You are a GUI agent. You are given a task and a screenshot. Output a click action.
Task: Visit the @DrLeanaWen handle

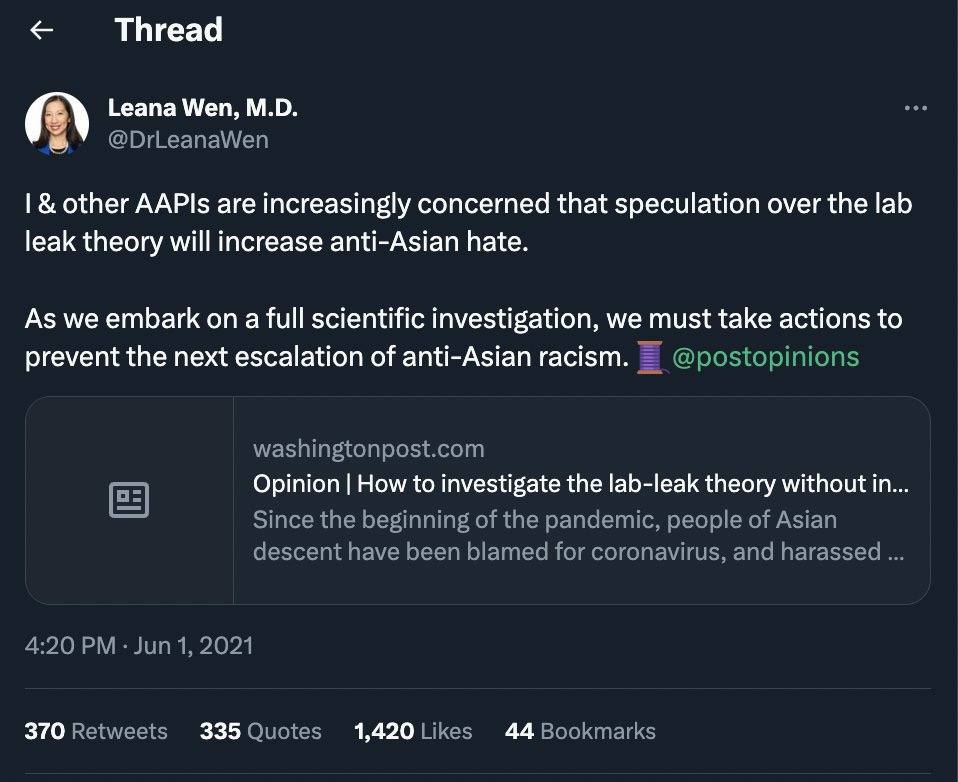(188, 139)
